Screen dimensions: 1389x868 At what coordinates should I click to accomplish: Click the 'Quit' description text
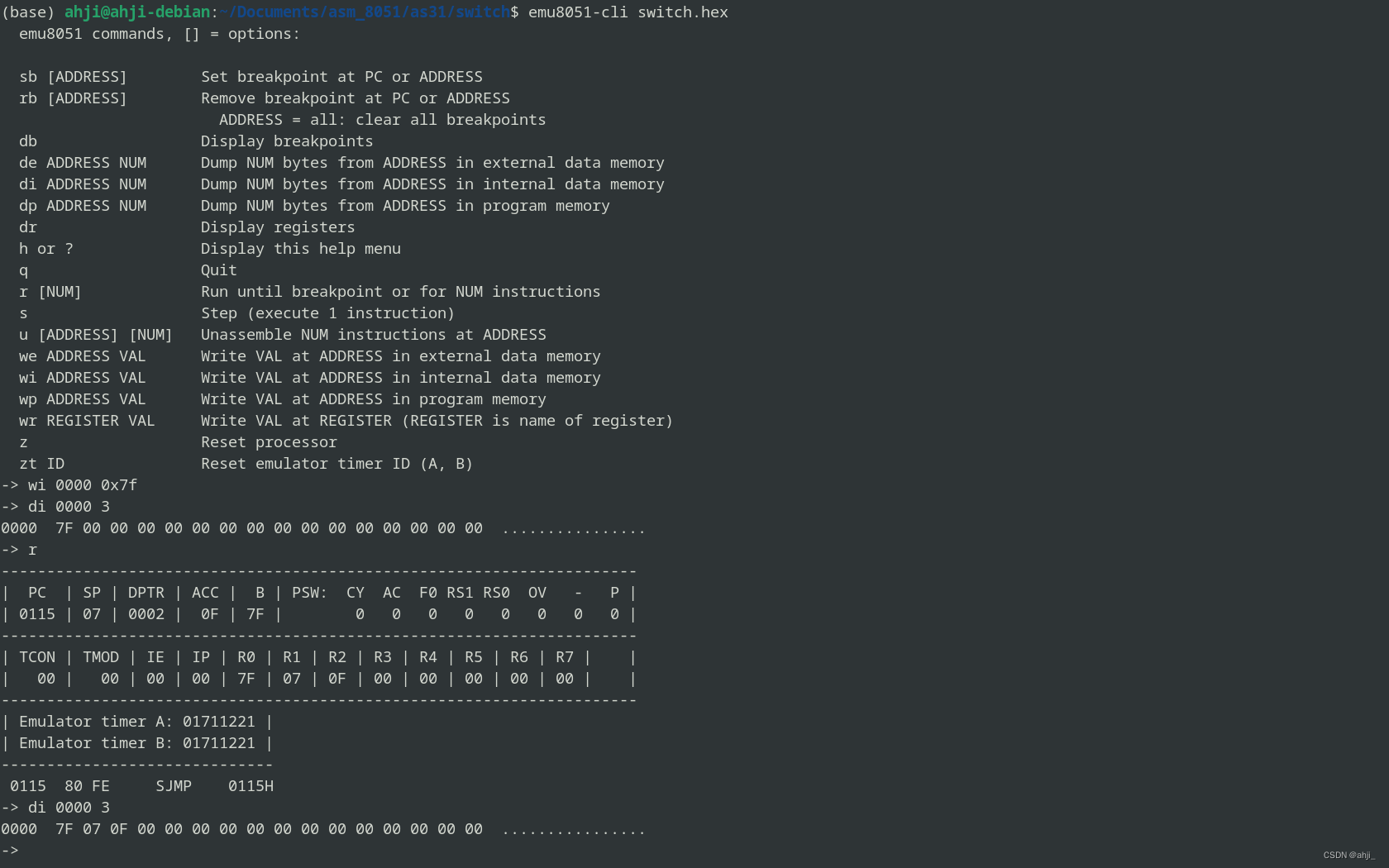pos(219,270)
